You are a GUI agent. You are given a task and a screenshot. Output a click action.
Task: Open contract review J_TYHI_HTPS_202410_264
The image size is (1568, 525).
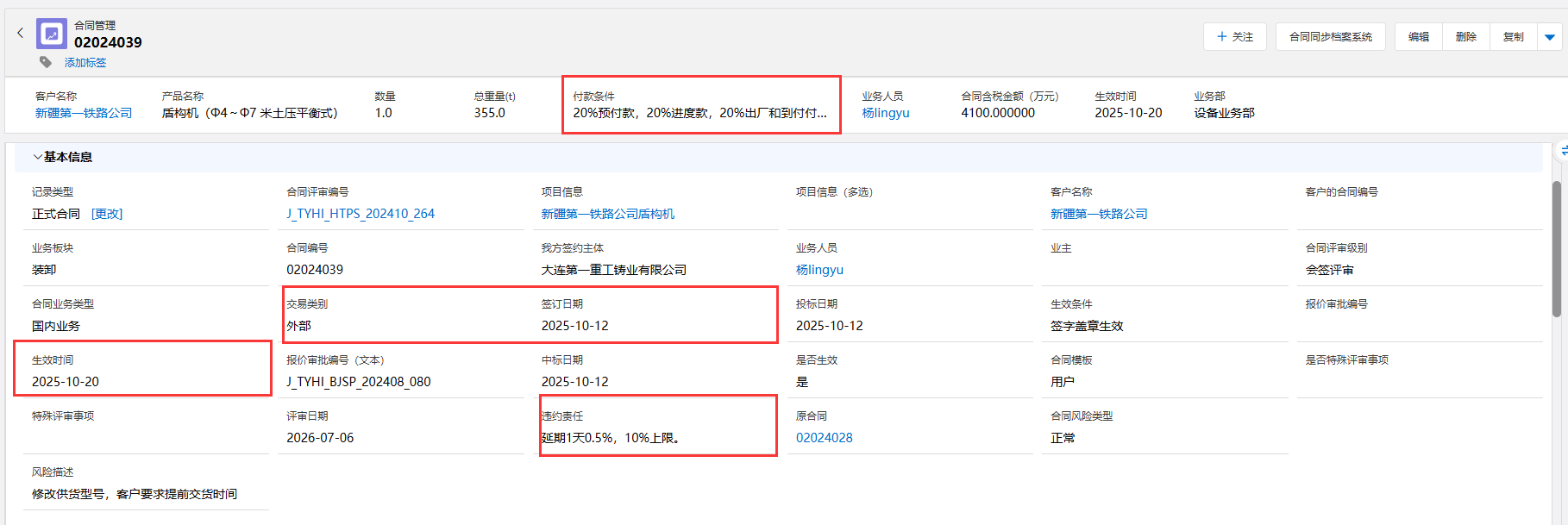(x=361, y=214)
